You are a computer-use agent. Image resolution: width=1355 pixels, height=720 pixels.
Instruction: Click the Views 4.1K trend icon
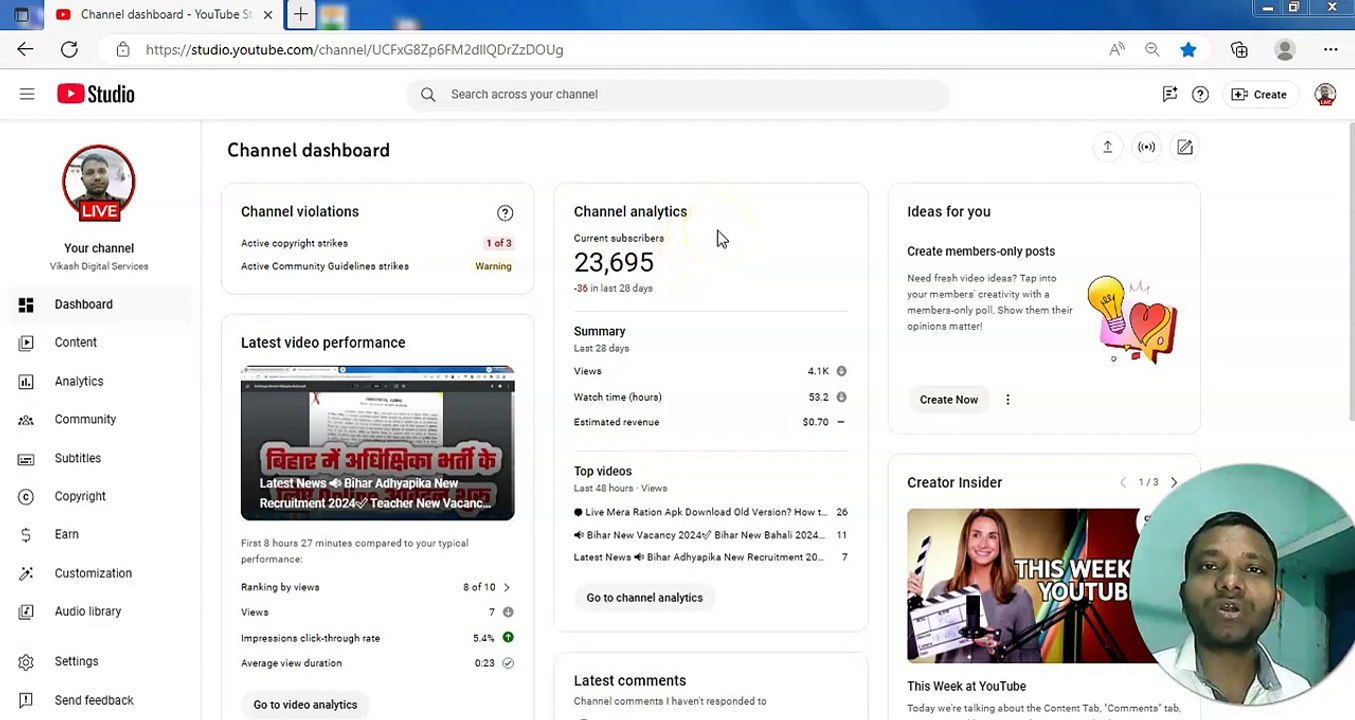[x=841, y=371]
